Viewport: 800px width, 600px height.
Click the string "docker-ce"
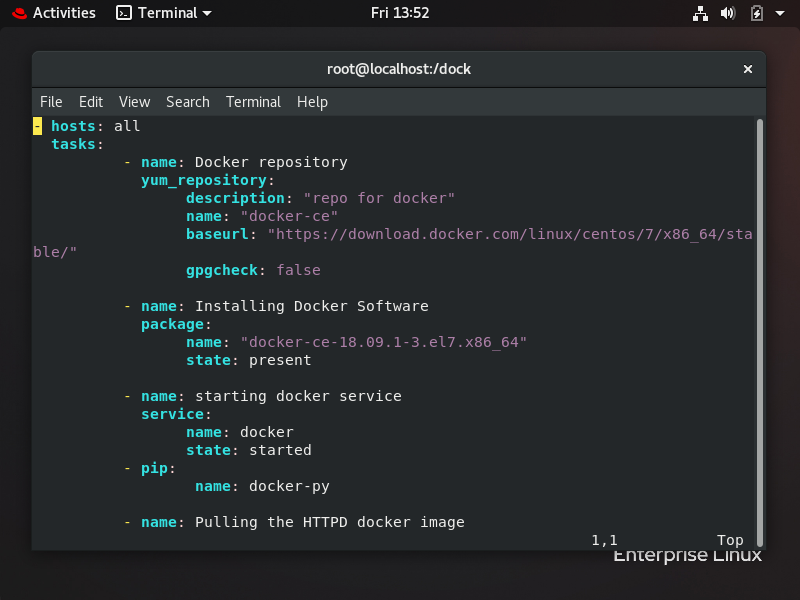(x=289, y=216)
